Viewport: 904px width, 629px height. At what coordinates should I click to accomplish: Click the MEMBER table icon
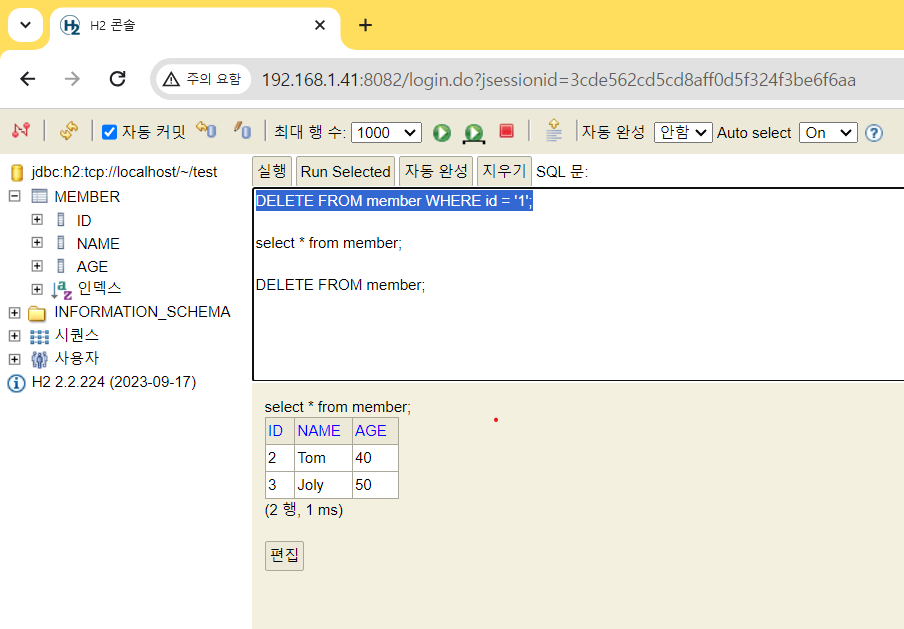point(39,197)
